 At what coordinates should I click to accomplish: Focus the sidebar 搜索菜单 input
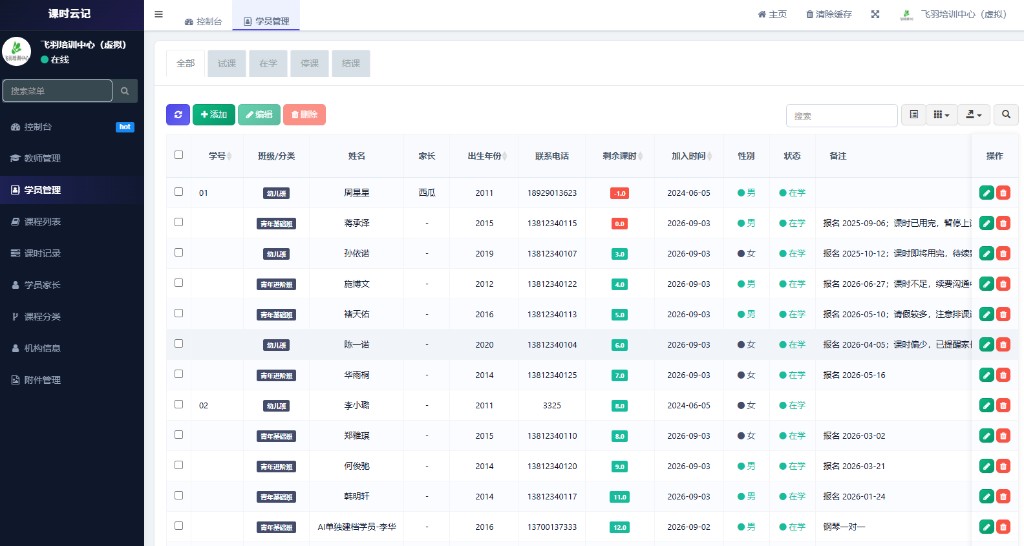[57, 91]
